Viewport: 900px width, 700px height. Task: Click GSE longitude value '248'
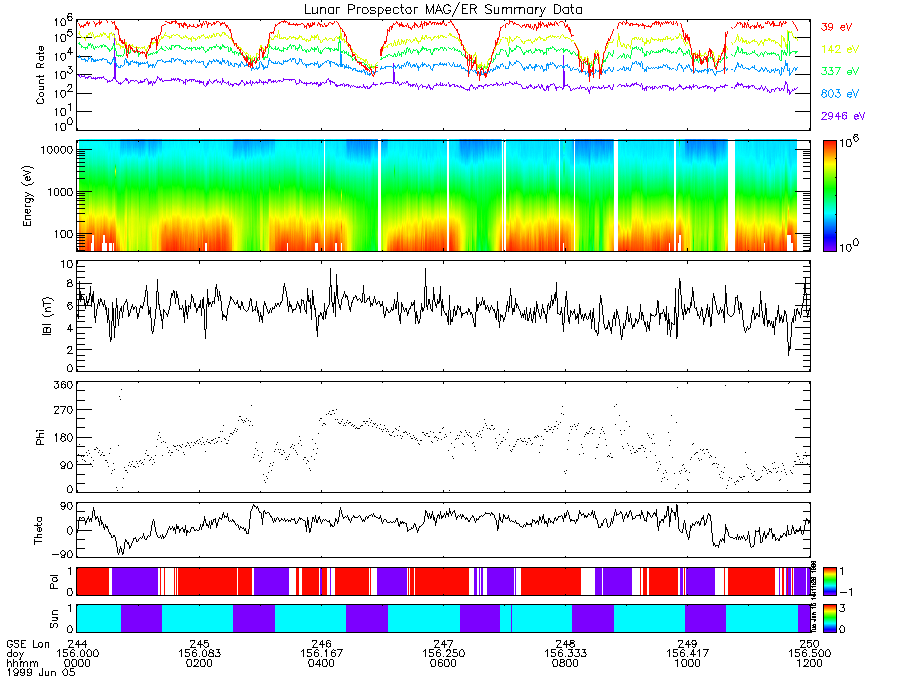(x=565, y=644)
